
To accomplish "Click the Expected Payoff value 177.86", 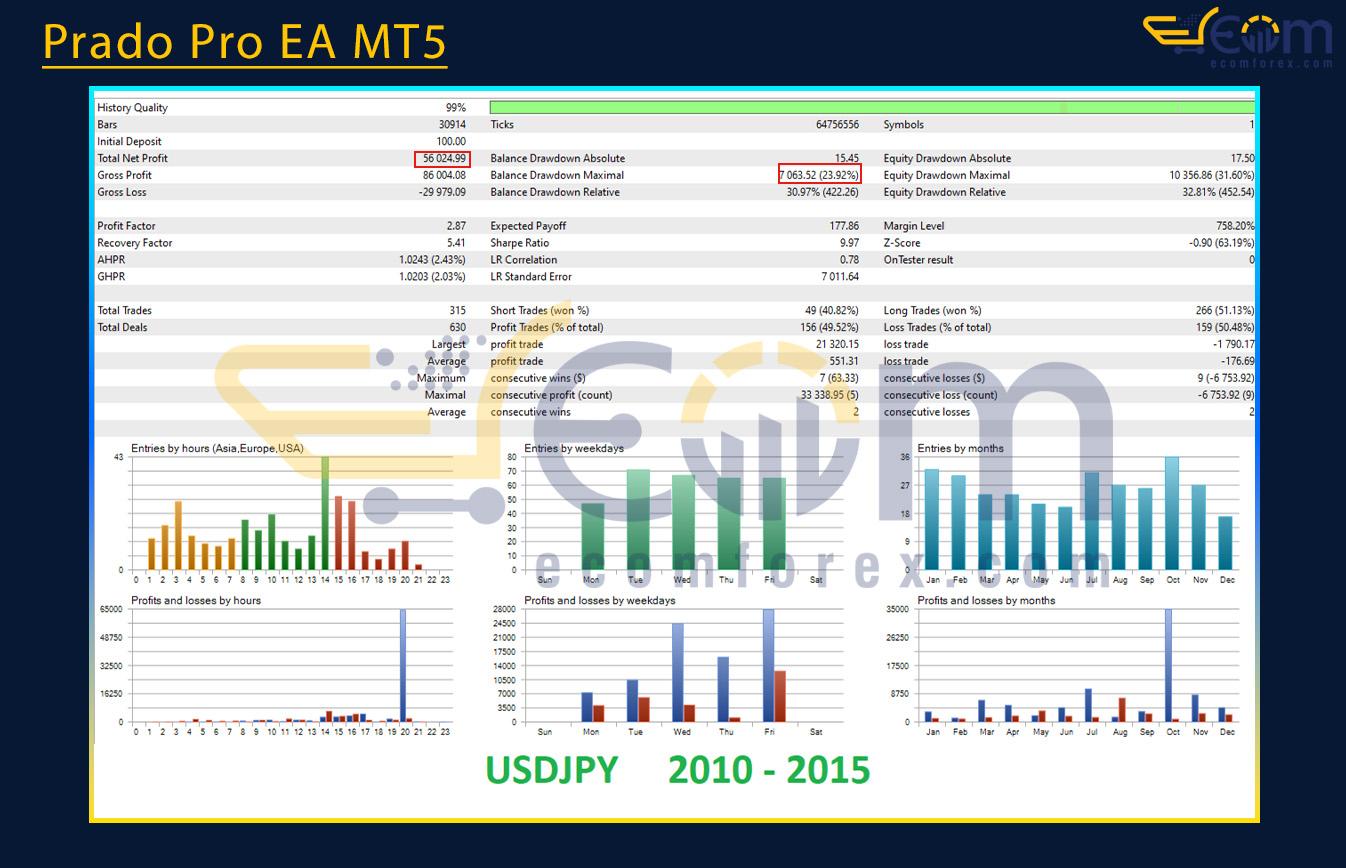I will pos(844,226).
